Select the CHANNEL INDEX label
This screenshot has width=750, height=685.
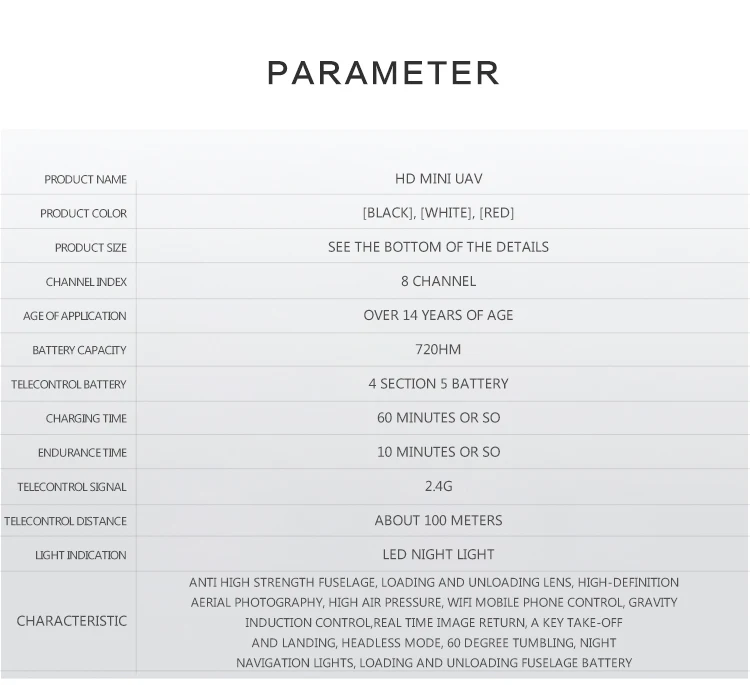point(86,282)
